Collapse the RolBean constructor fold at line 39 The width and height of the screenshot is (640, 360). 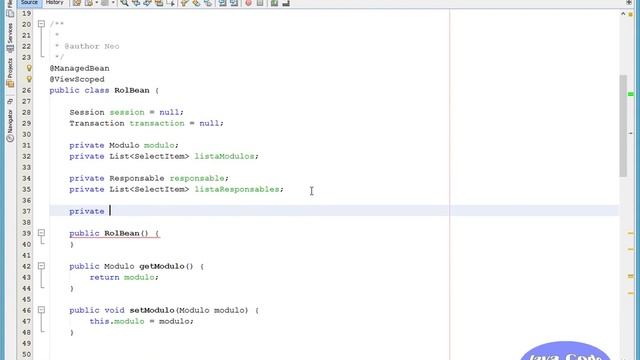pyautogui.click(x=41, y=233)
